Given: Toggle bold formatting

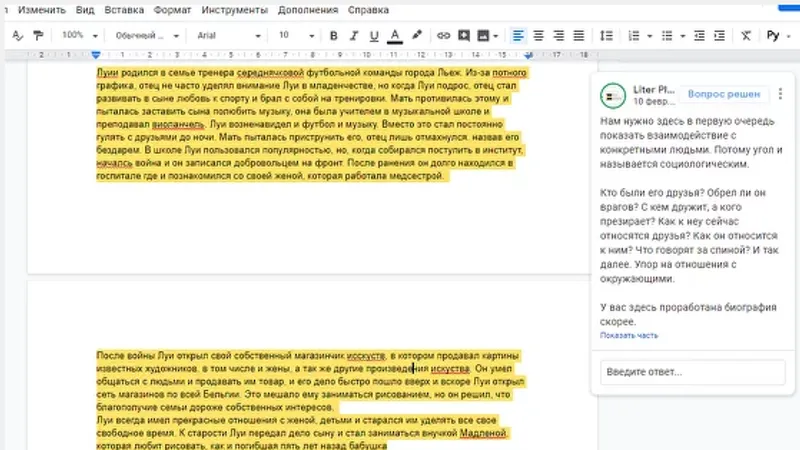Looking at the screenshot, I should (334, 36).
